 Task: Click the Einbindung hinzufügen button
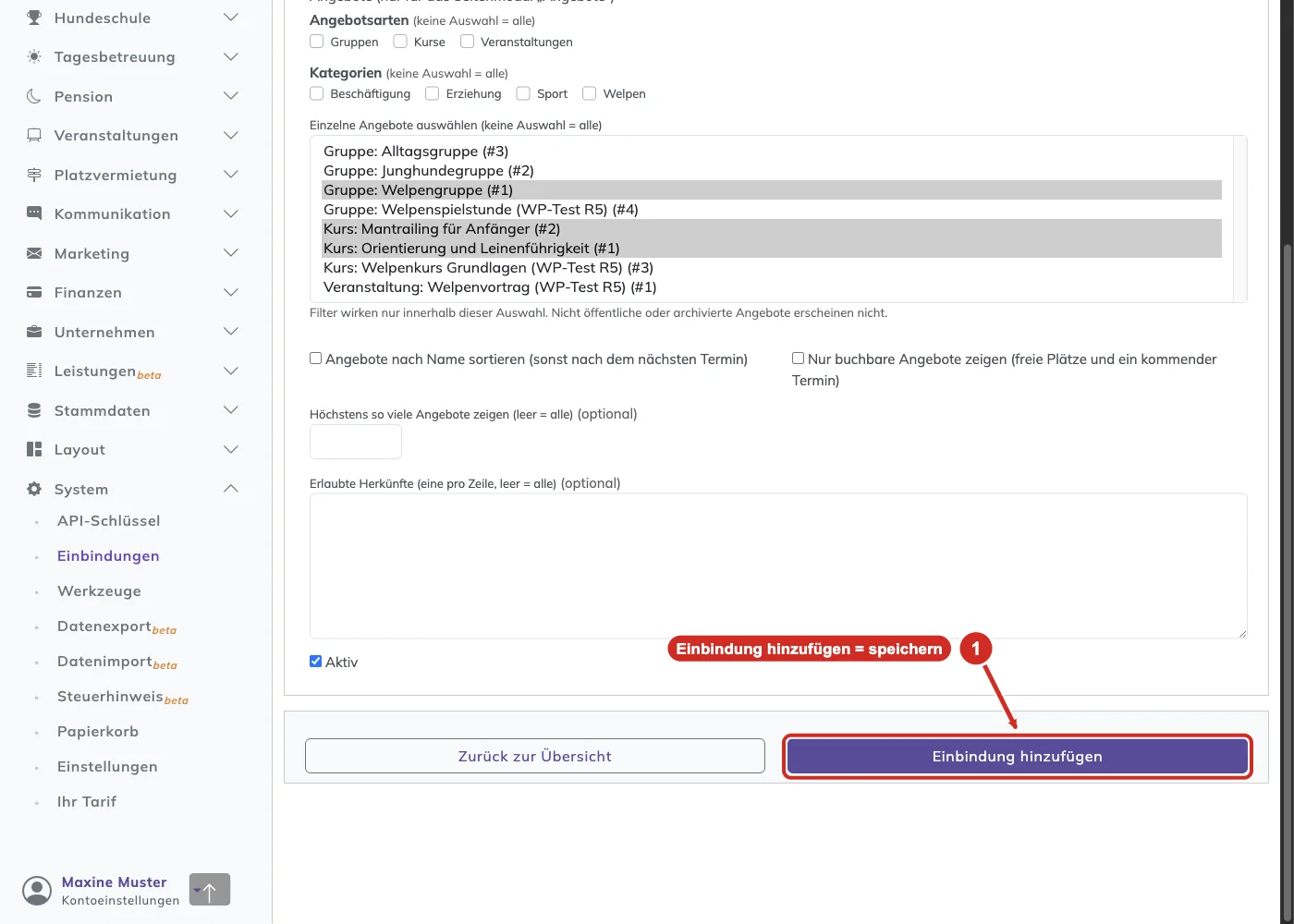coord(1017,757)
